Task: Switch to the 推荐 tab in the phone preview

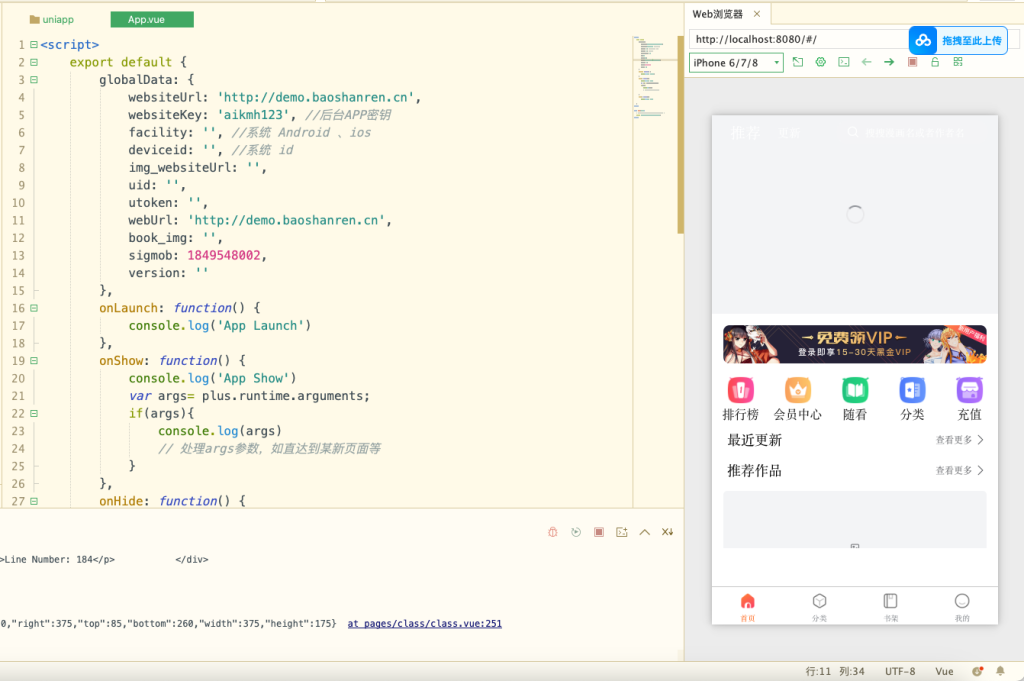Action: [746, 133]
